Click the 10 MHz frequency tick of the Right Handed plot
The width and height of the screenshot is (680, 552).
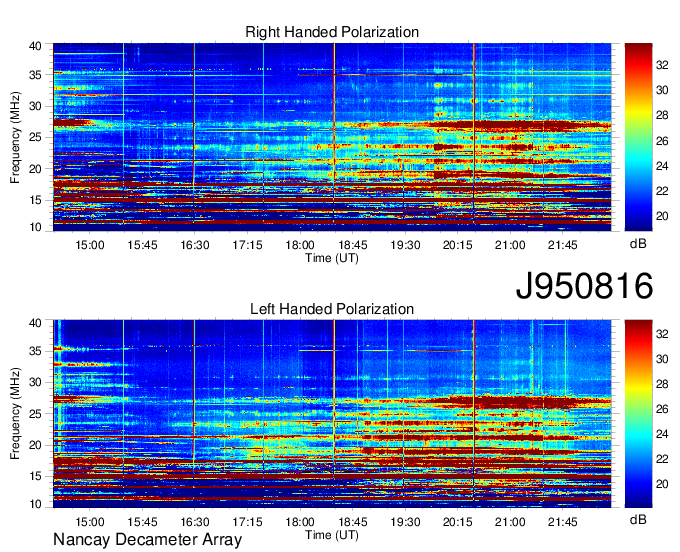click(36, 227)
